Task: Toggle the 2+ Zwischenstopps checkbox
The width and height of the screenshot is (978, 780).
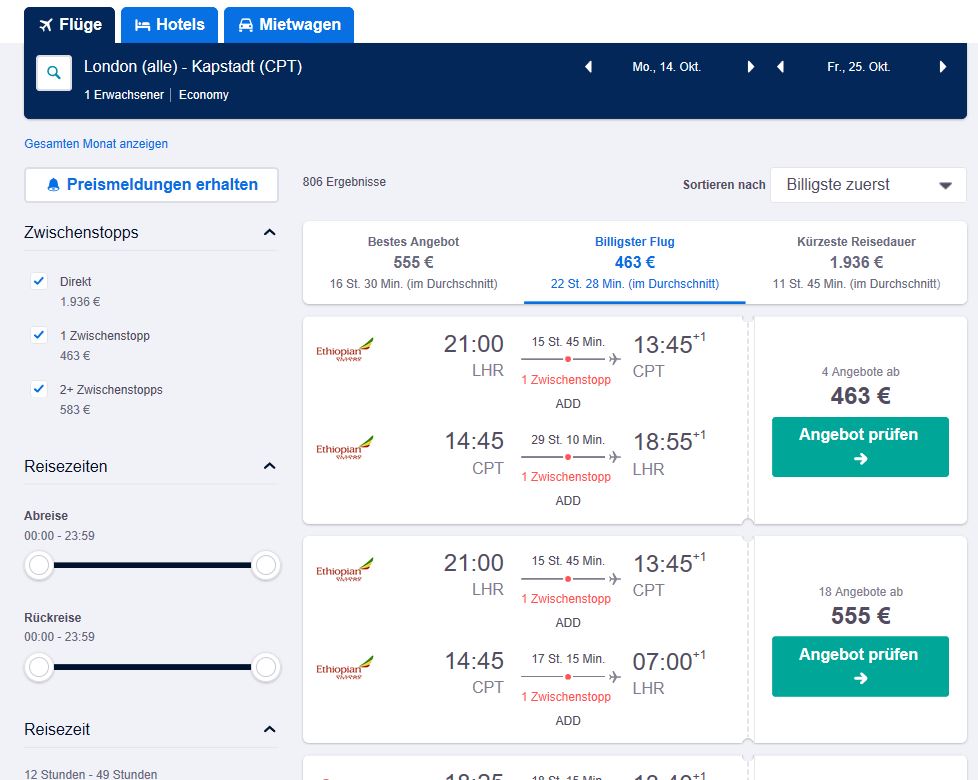Action: [x=39, y=389]
